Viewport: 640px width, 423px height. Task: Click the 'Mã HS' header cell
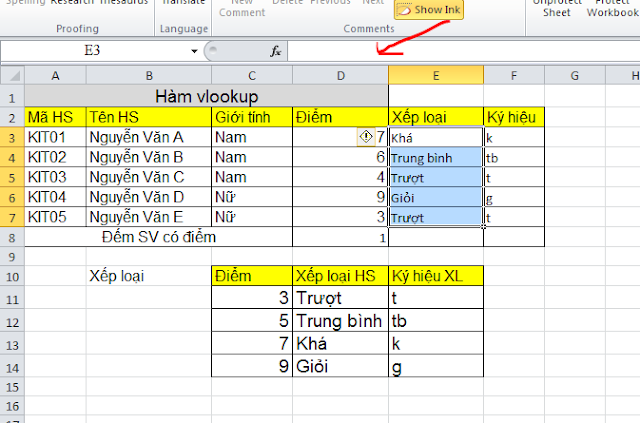[x=56, y=117]
